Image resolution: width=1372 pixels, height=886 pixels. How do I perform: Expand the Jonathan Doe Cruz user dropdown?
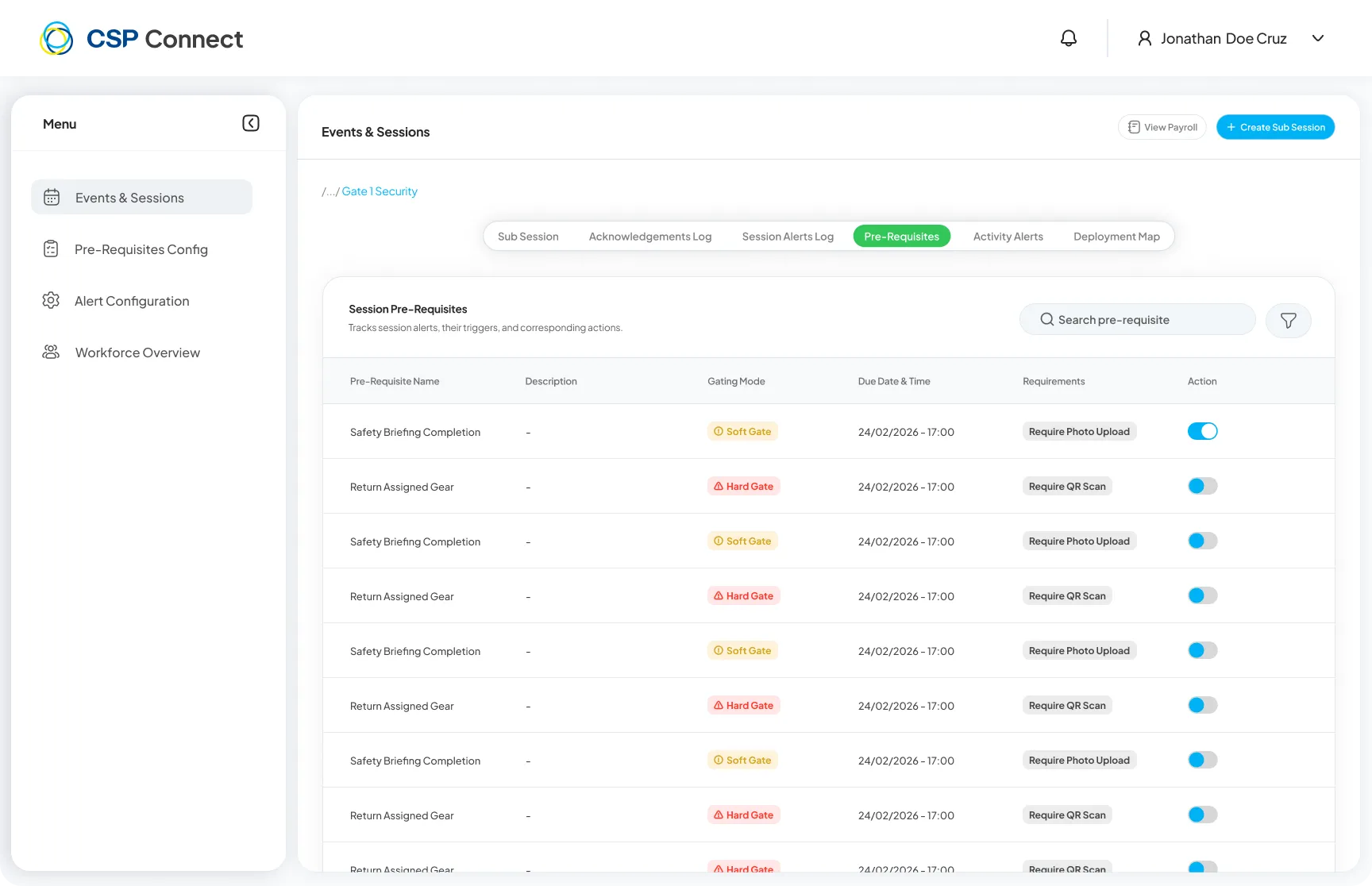coord(1318,38)
